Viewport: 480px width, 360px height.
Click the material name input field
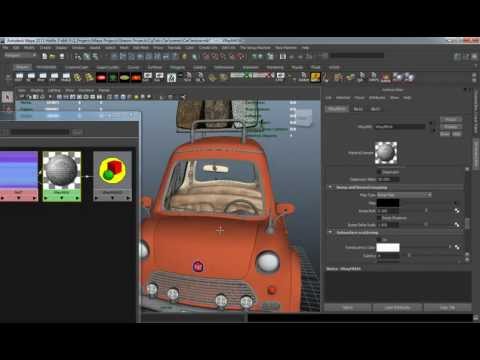[400, 127]
